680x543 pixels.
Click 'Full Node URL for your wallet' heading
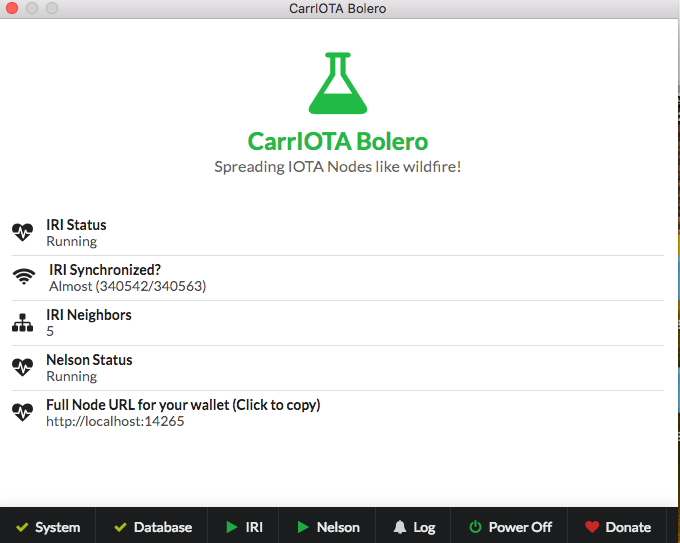(183, 405)
